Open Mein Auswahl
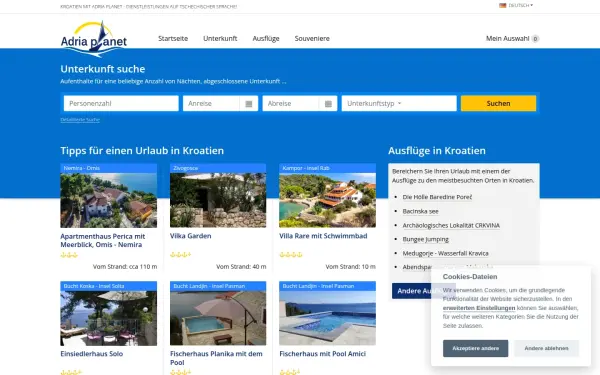 [507, 38]
